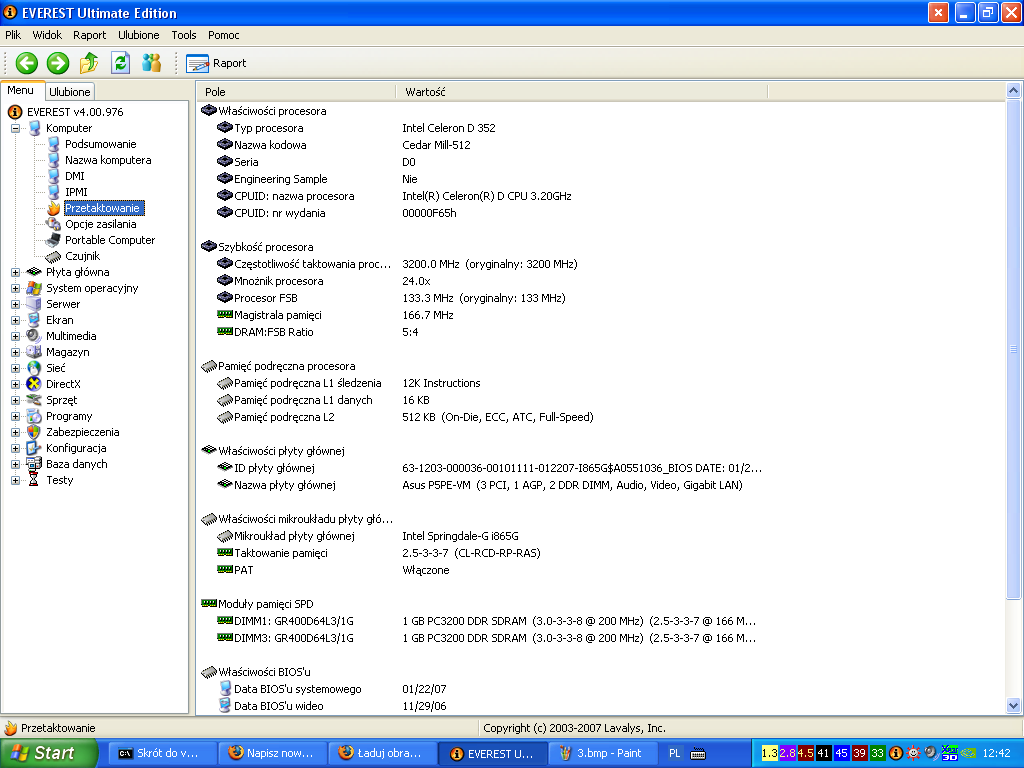Select the IPMI tree item
This screenshot has width=1024, height=768.
(x=76, y=192)
